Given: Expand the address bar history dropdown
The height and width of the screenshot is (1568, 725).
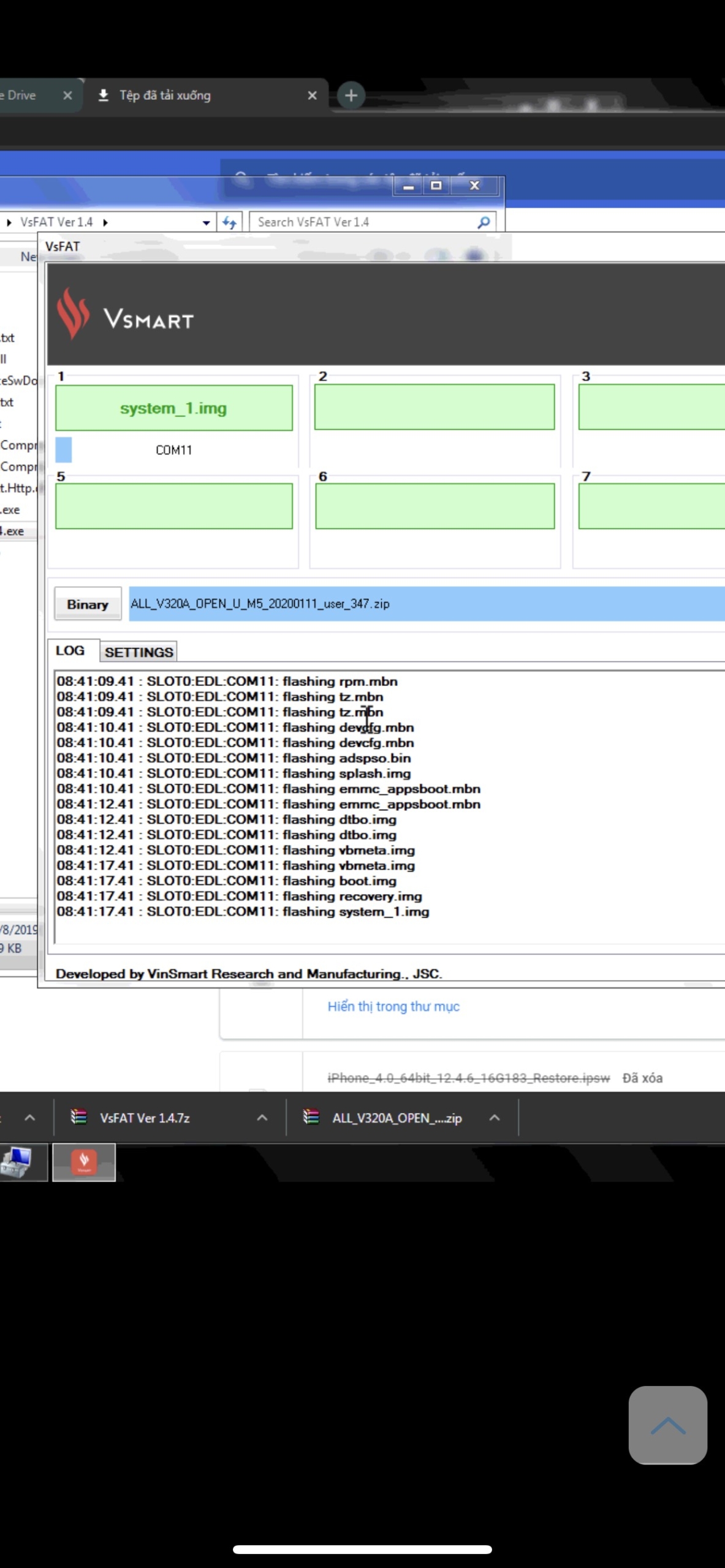Looking at the screenshot, I should click(x=206, y=223).
